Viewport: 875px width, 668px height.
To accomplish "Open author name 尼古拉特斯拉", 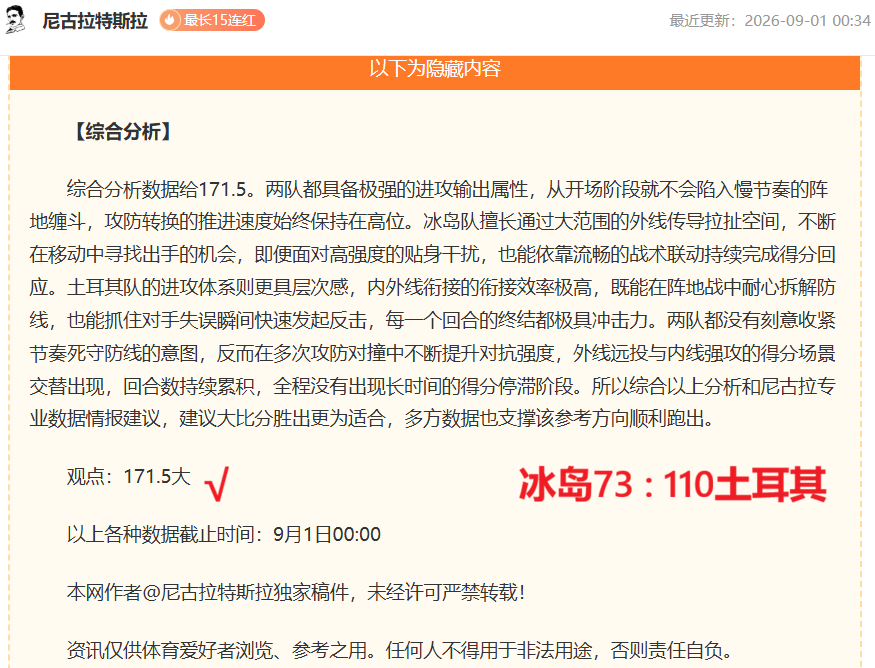I will click(95, 21).
